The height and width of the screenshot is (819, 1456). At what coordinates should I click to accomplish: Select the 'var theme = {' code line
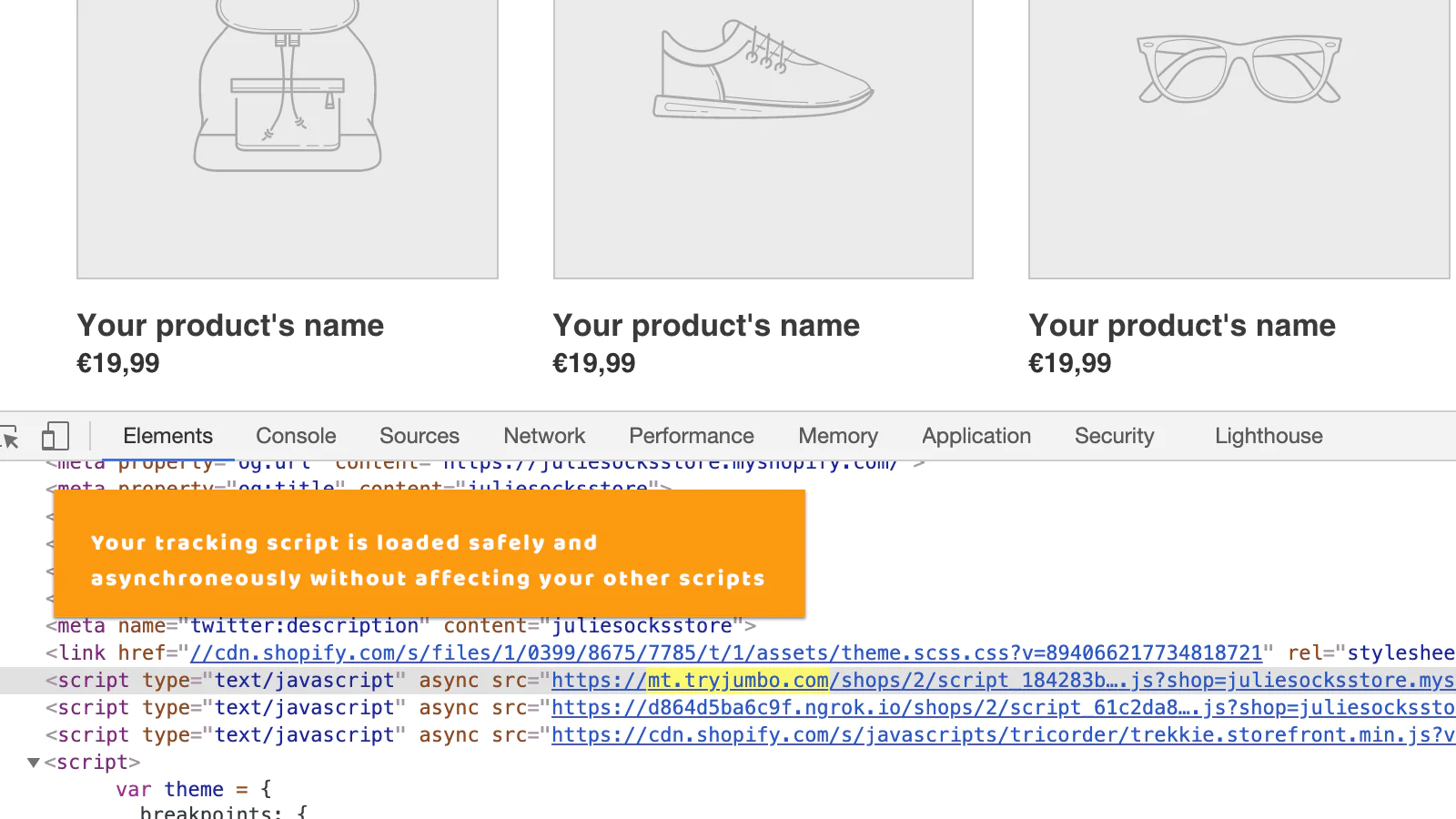pos(193,790)
